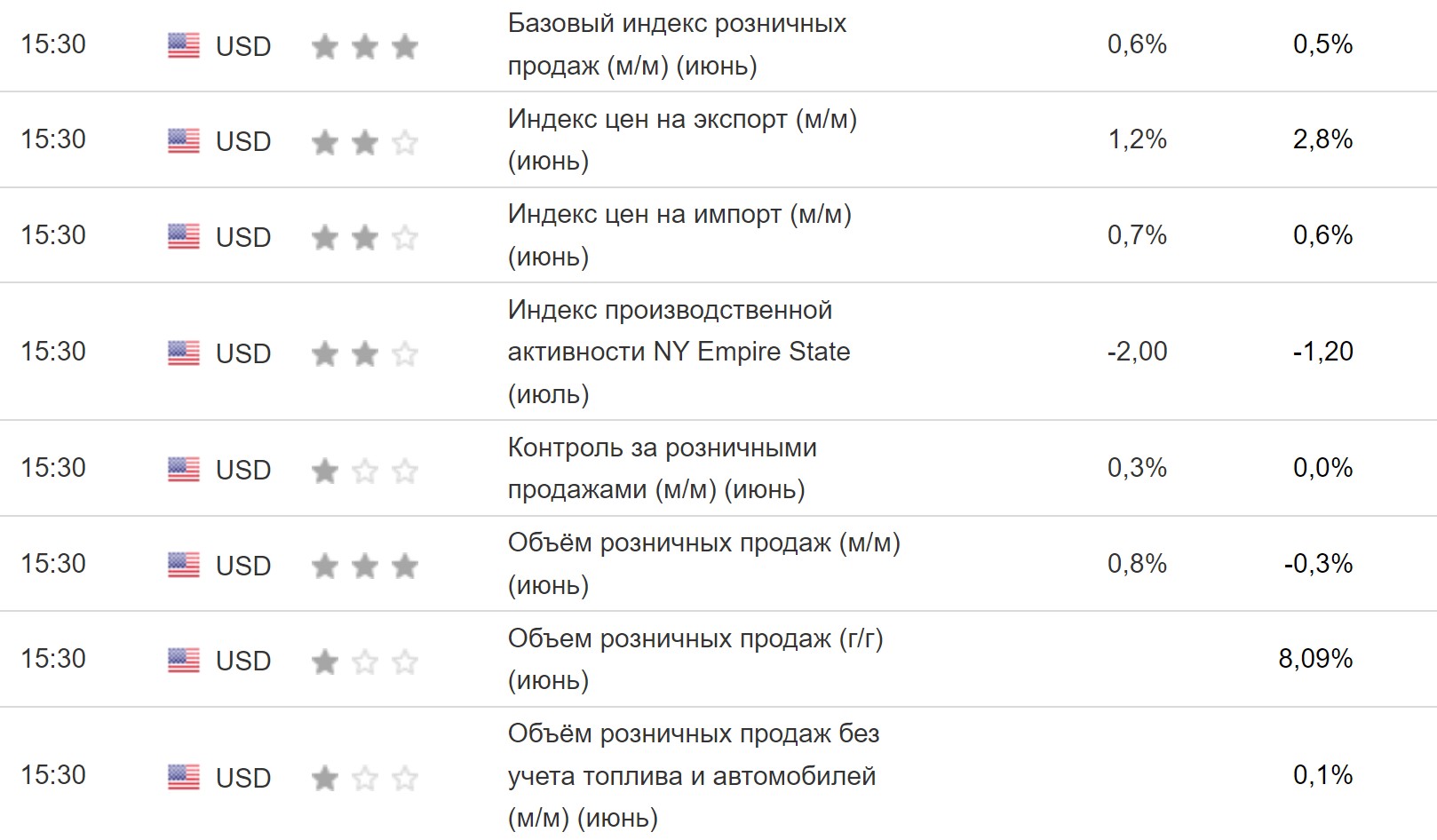This screenshot has width=1437, height=840.
Task: Click US flag in Индекс цен на импорт row
Action: pos(184,236)
